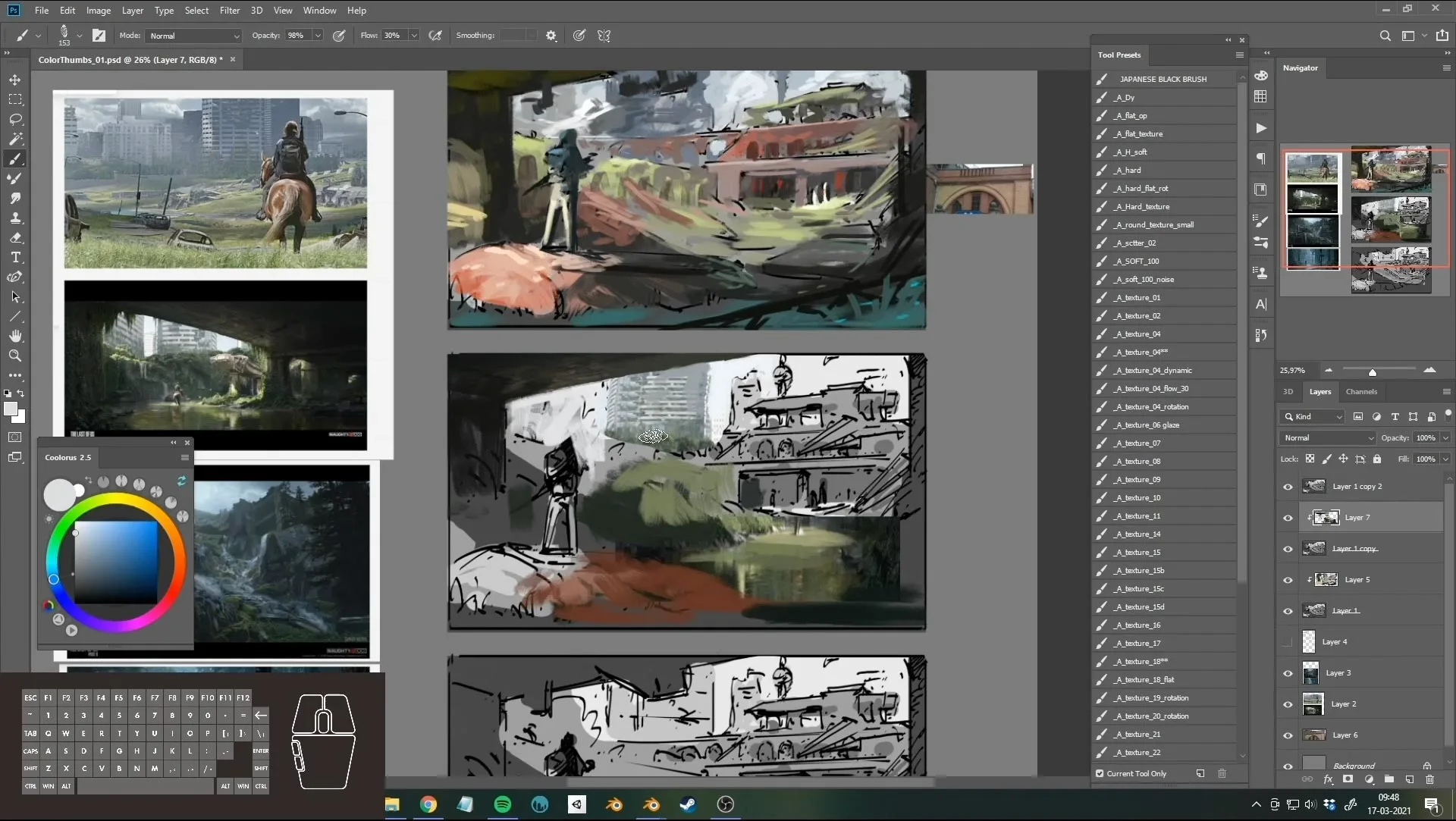Viewport: 1456px width, 821px height.
Task: Select the Hand tool
Action: (15, 336)
